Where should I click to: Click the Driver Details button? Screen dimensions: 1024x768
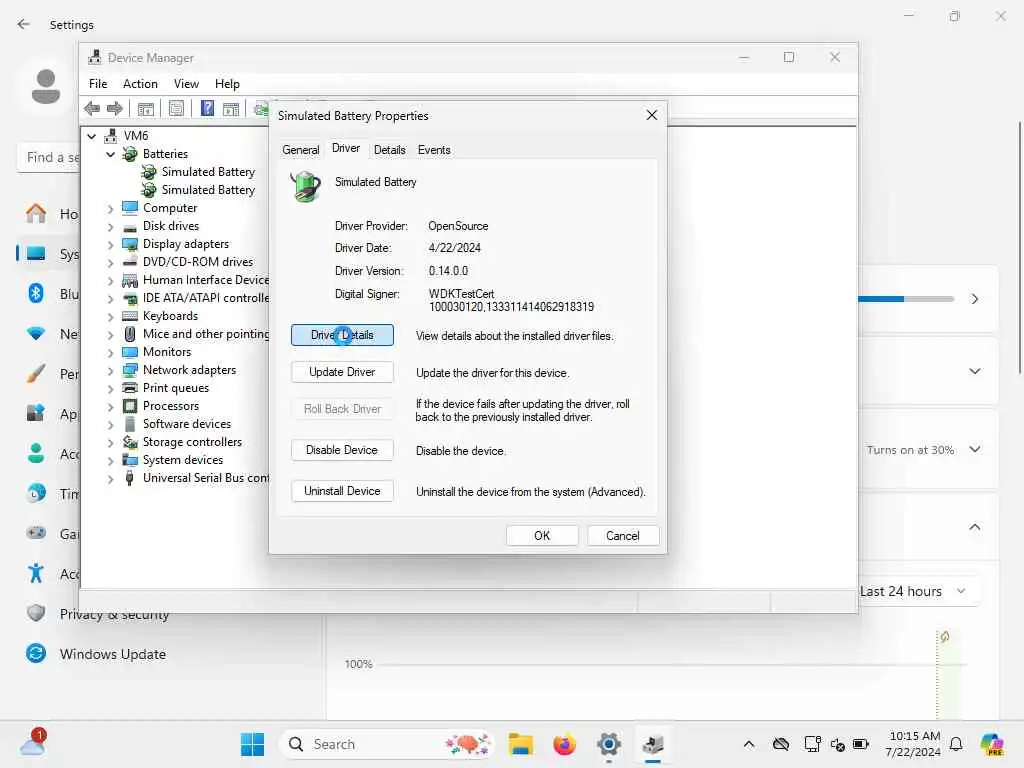coord(342,335)
